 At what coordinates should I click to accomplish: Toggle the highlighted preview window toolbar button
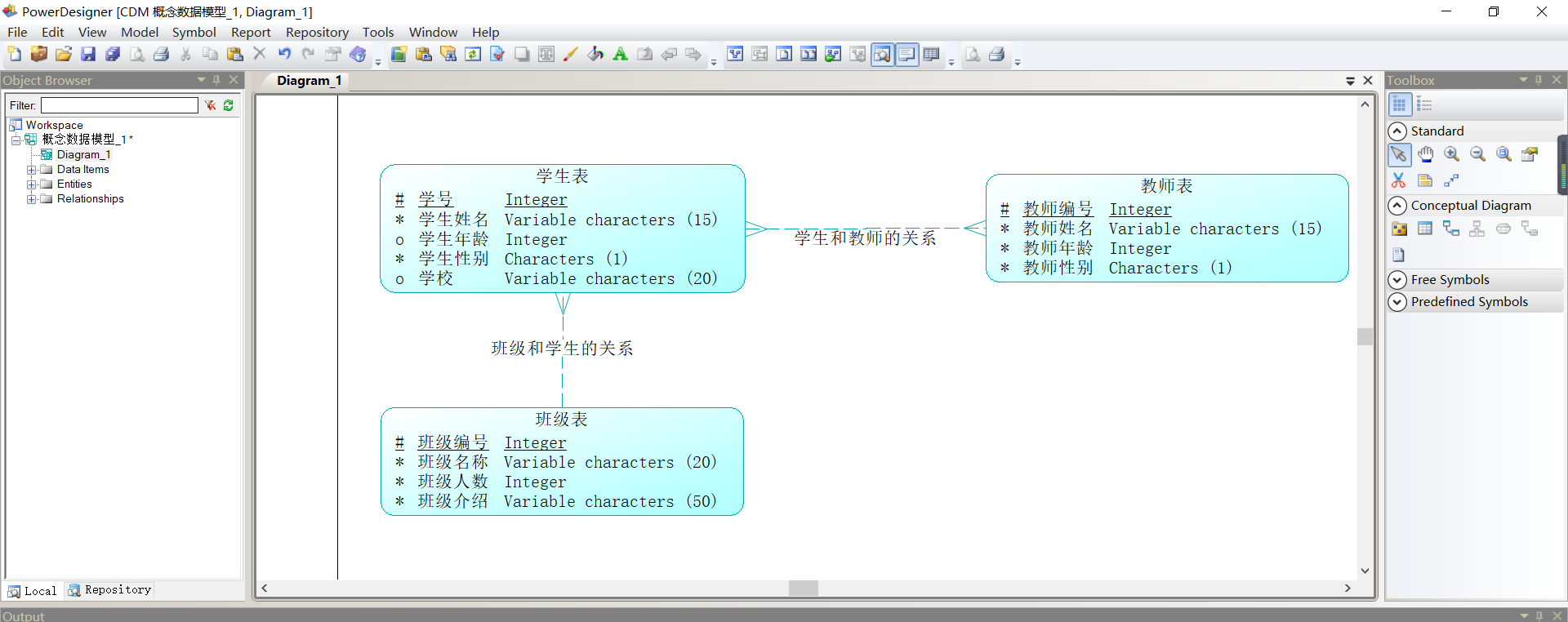coord(883,55)
